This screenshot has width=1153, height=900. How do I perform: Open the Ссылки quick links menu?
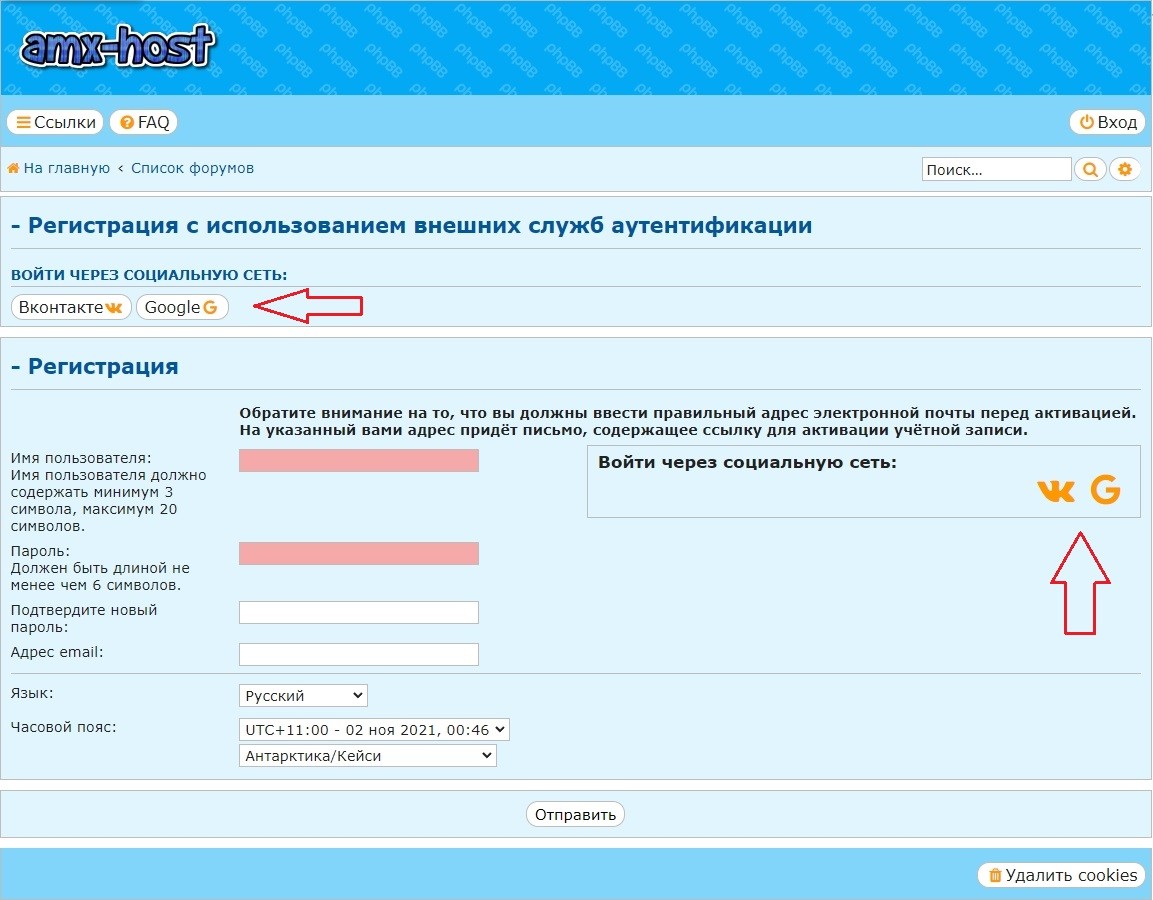click(55, 122)
